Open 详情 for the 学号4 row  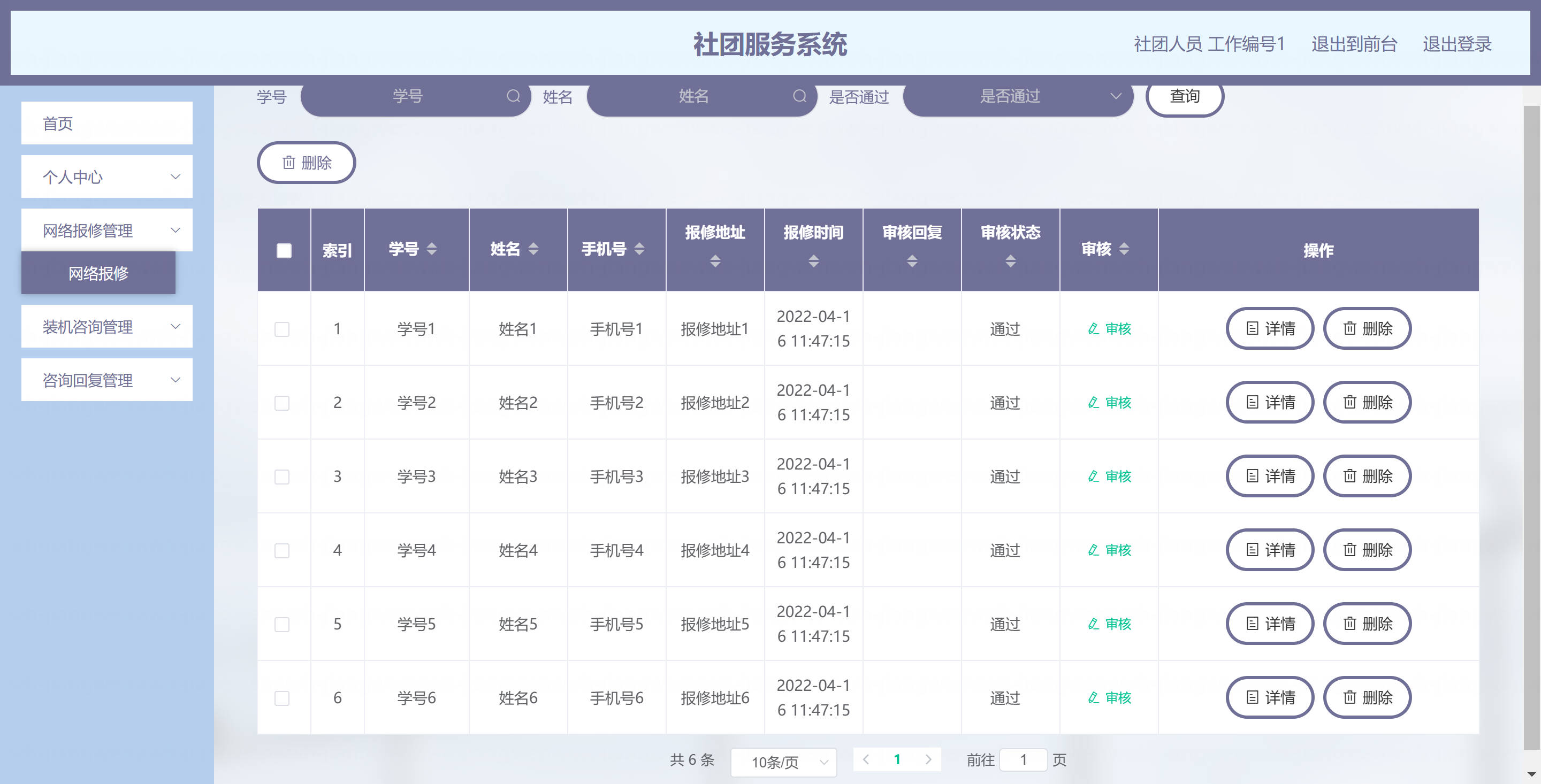1270,550
